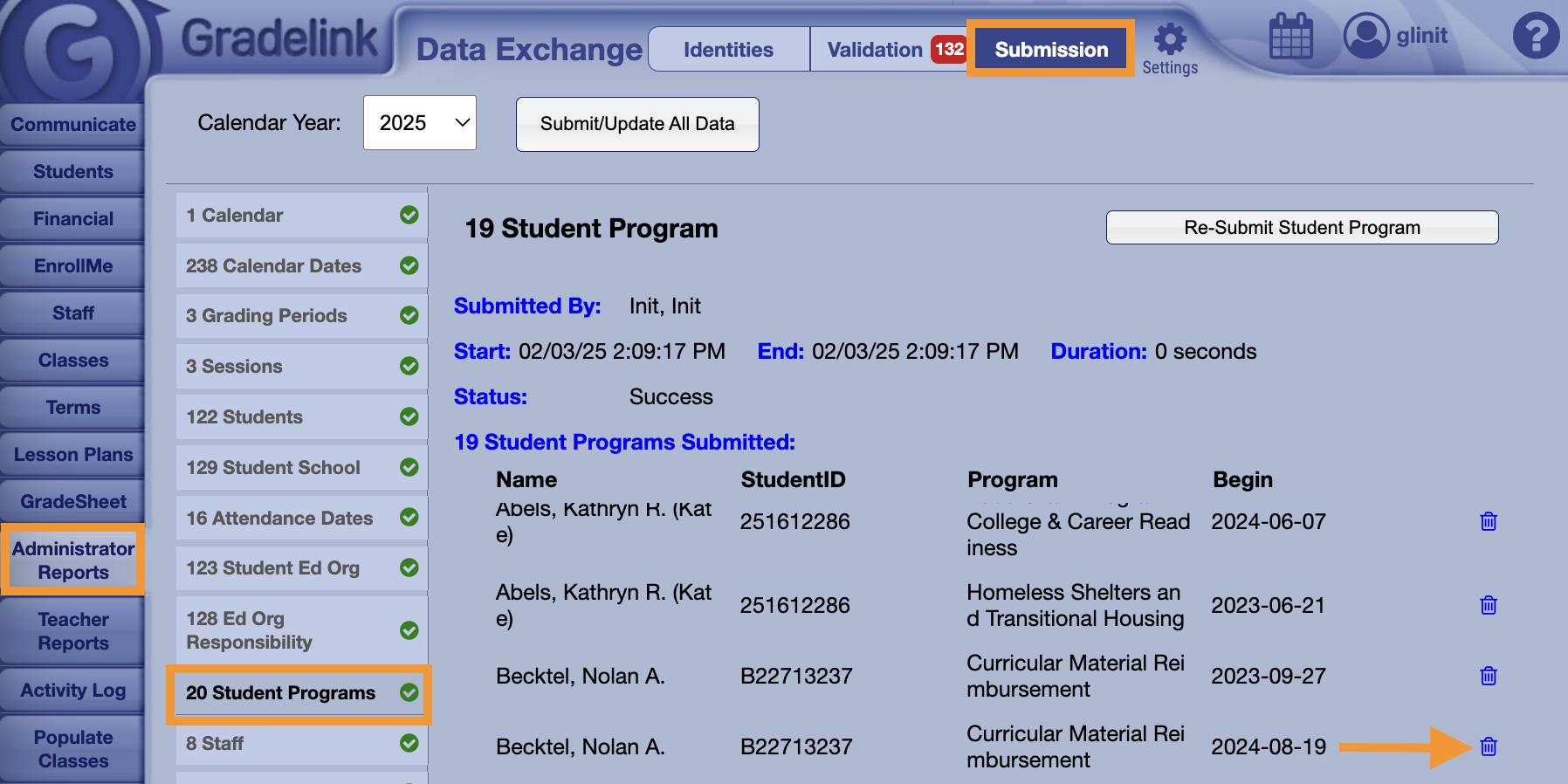The image size is (1568, 784).
Task: Open the help question mark icon
Action: click(1535, 37)
